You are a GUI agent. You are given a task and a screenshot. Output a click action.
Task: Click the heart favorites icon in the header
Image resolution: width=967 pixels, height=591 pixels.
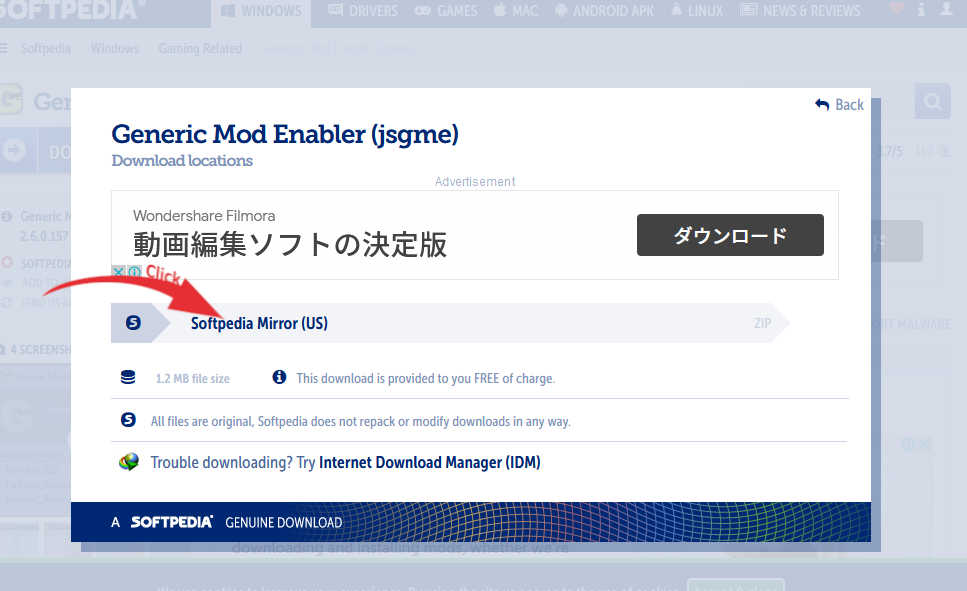pyautogui.click(x=897, y=9)
